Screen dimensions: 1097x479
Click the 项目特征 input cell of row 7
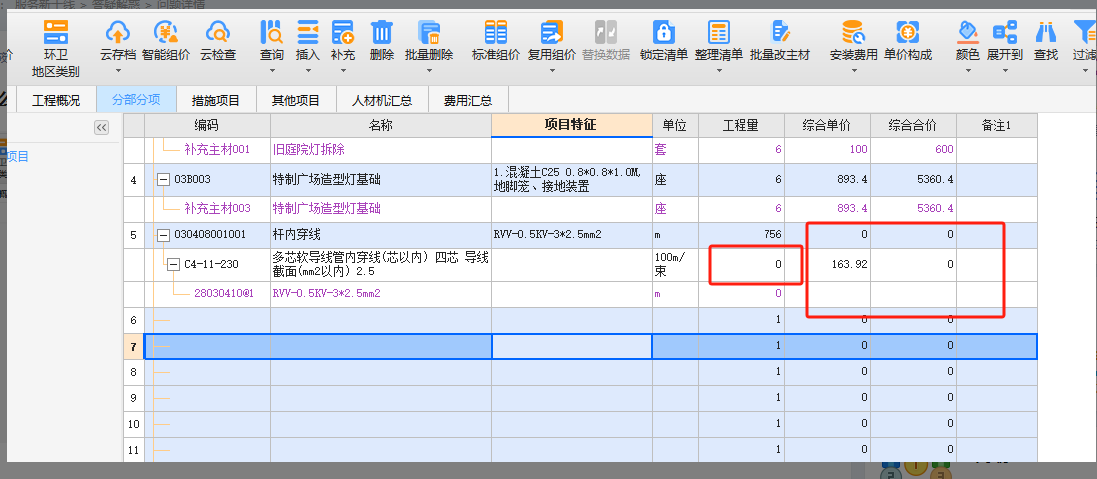pos(571,345)
